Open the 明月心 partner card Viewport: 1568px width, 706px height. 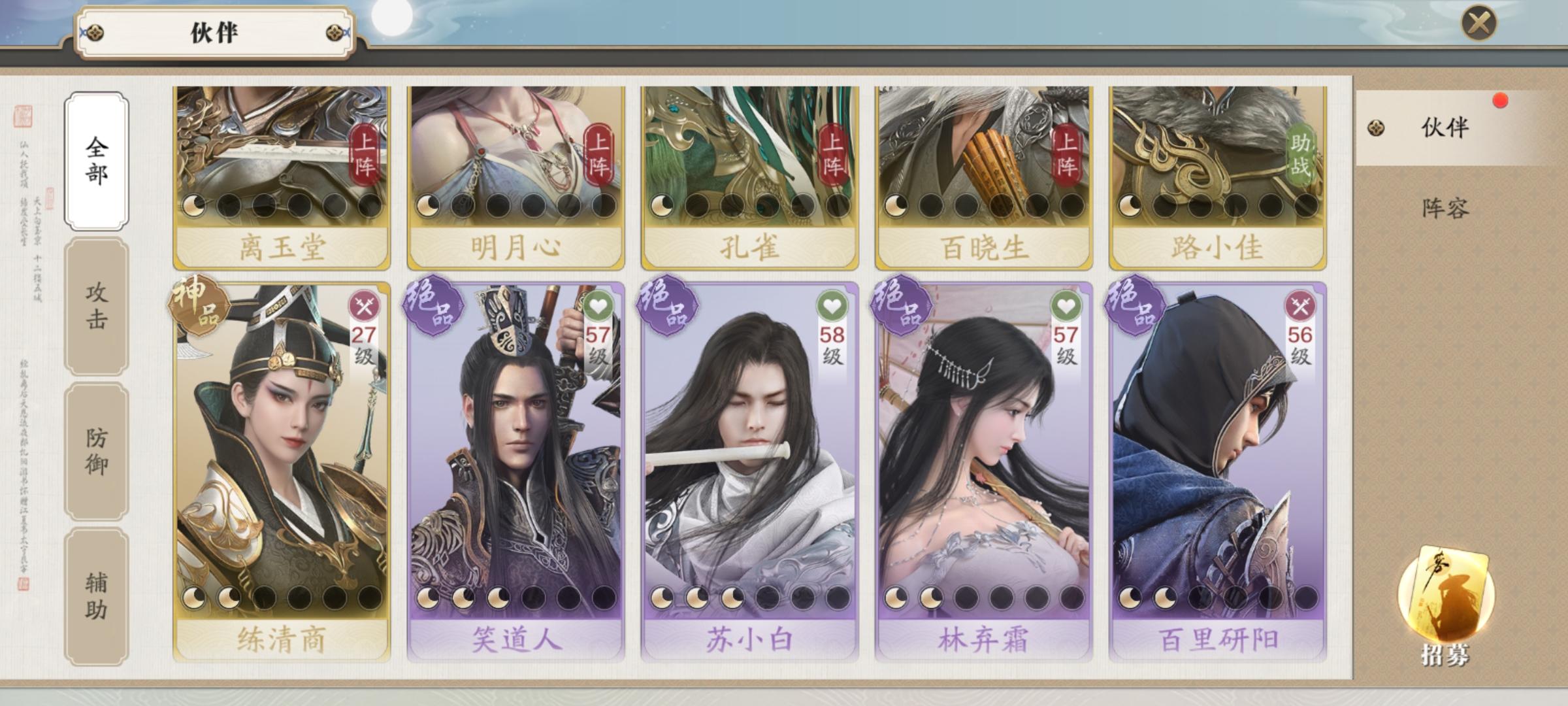click(515, 178)
